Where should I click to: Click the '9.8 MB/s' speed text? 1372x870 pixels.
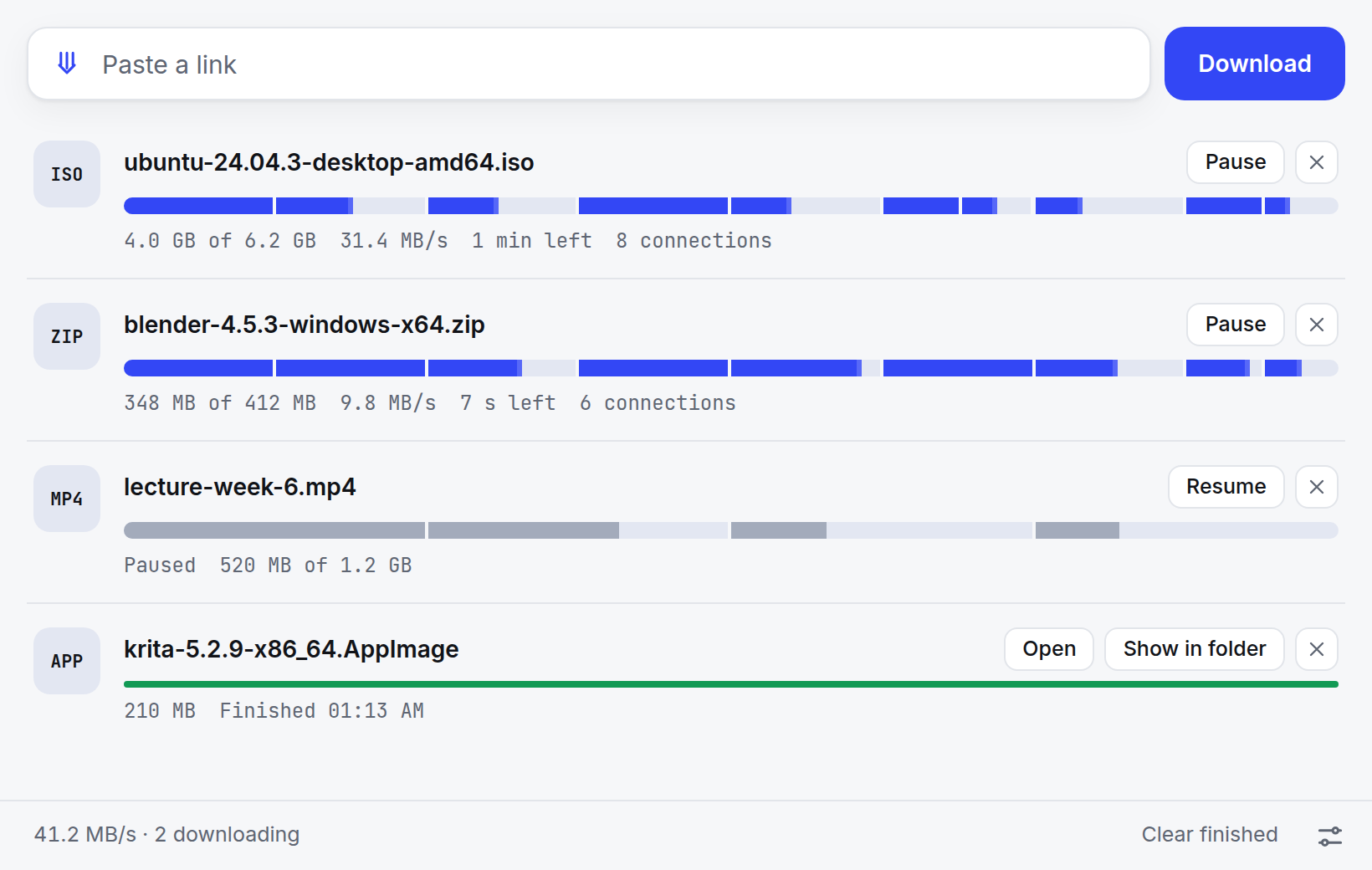click(388, 403)
